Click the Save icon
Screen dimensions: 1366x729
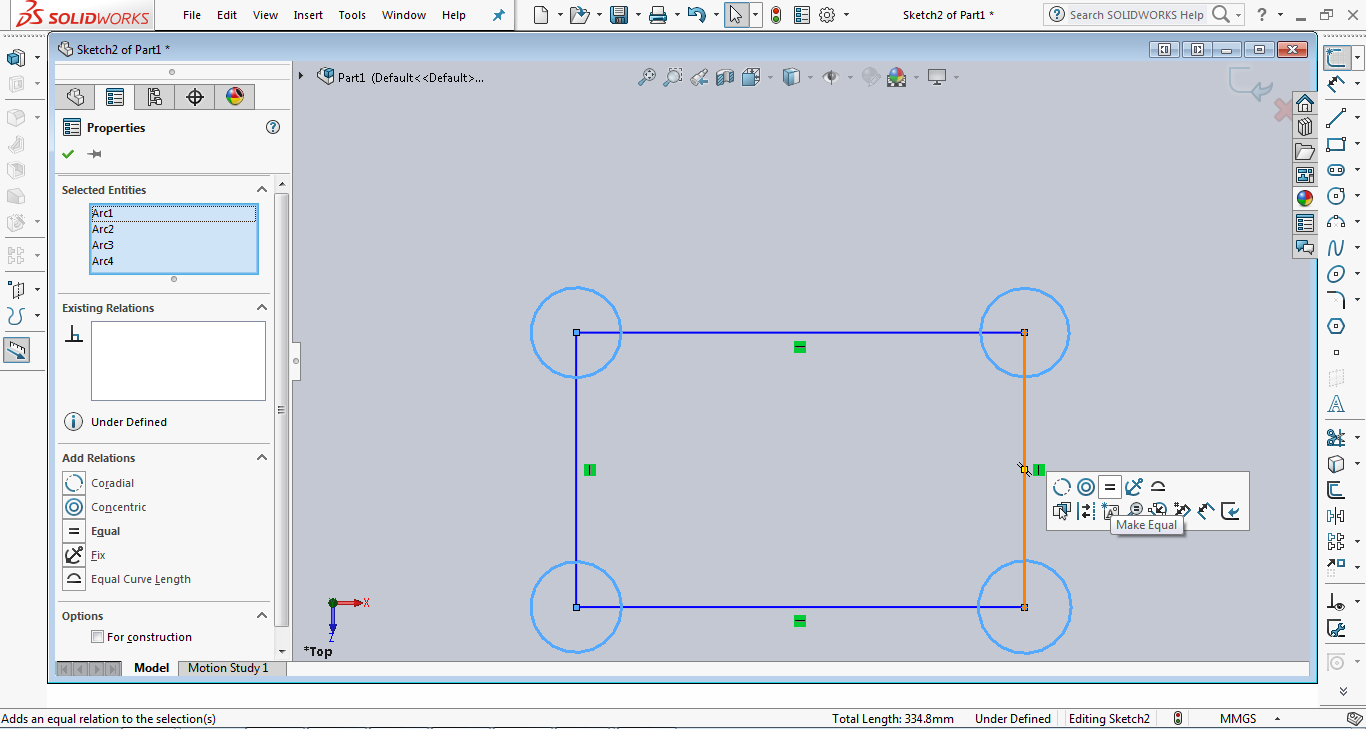[619, 15]
